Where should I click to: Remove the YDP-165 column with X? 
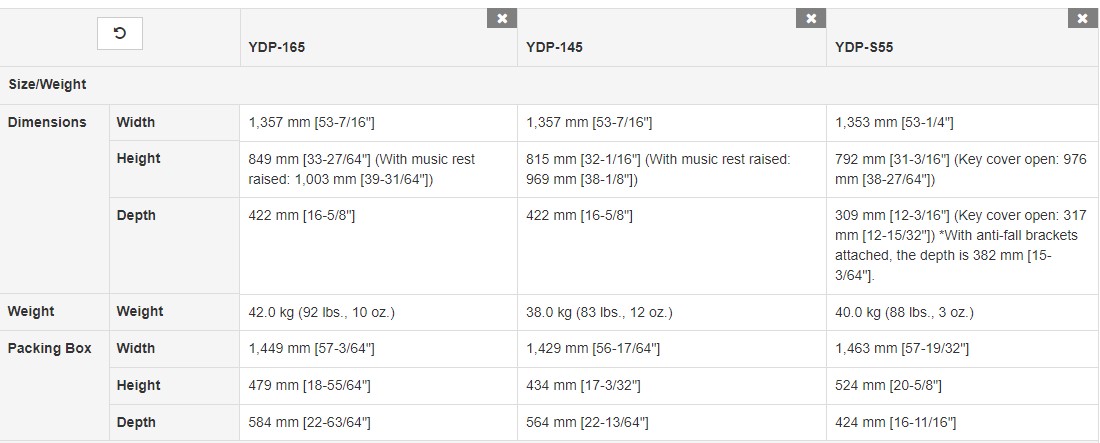(502, 19)
